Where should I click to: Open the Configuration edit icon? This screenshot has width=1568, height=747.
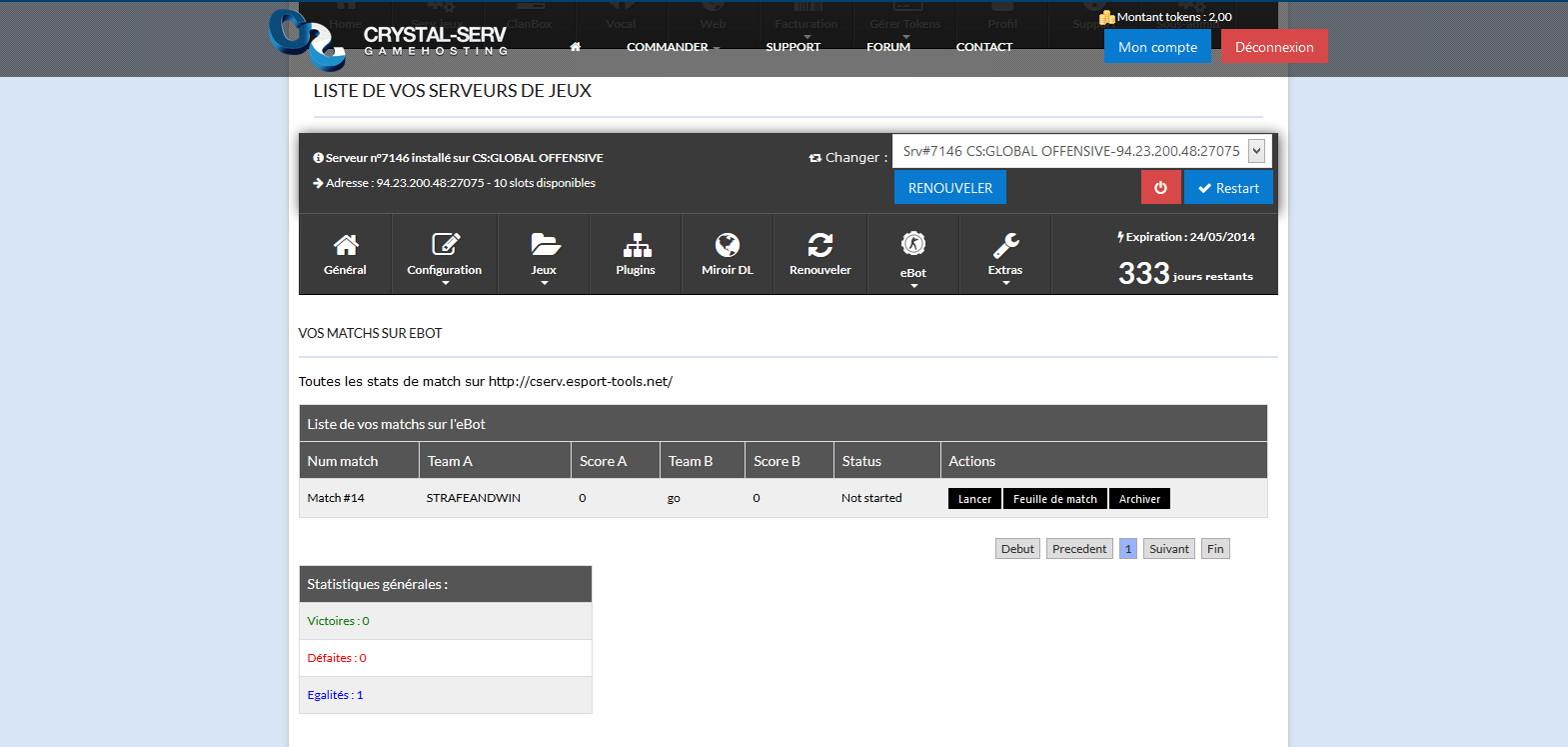pos(445,245)
